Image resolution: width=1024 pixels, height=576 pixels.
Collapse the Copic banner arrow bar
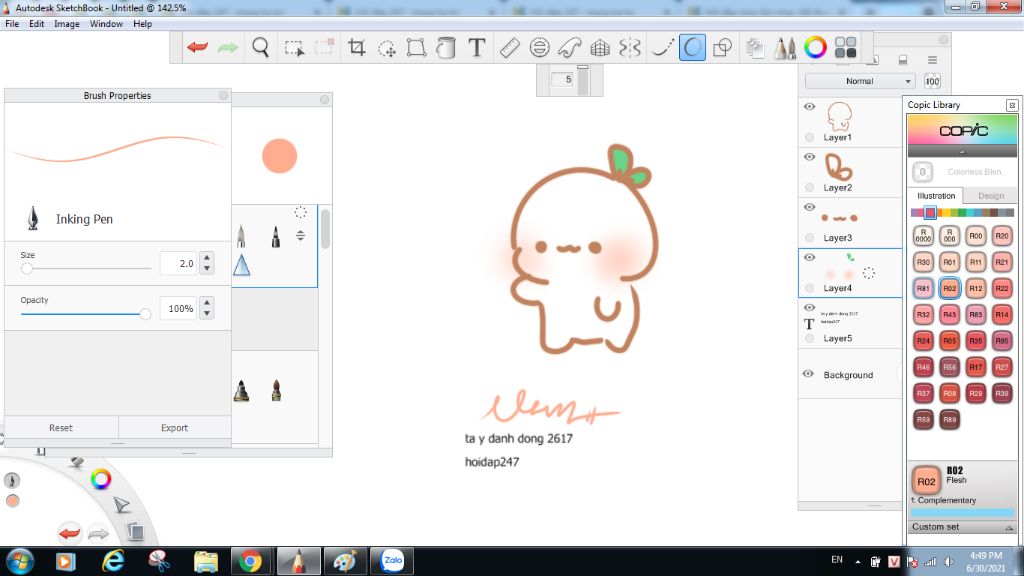click(962, 152)
